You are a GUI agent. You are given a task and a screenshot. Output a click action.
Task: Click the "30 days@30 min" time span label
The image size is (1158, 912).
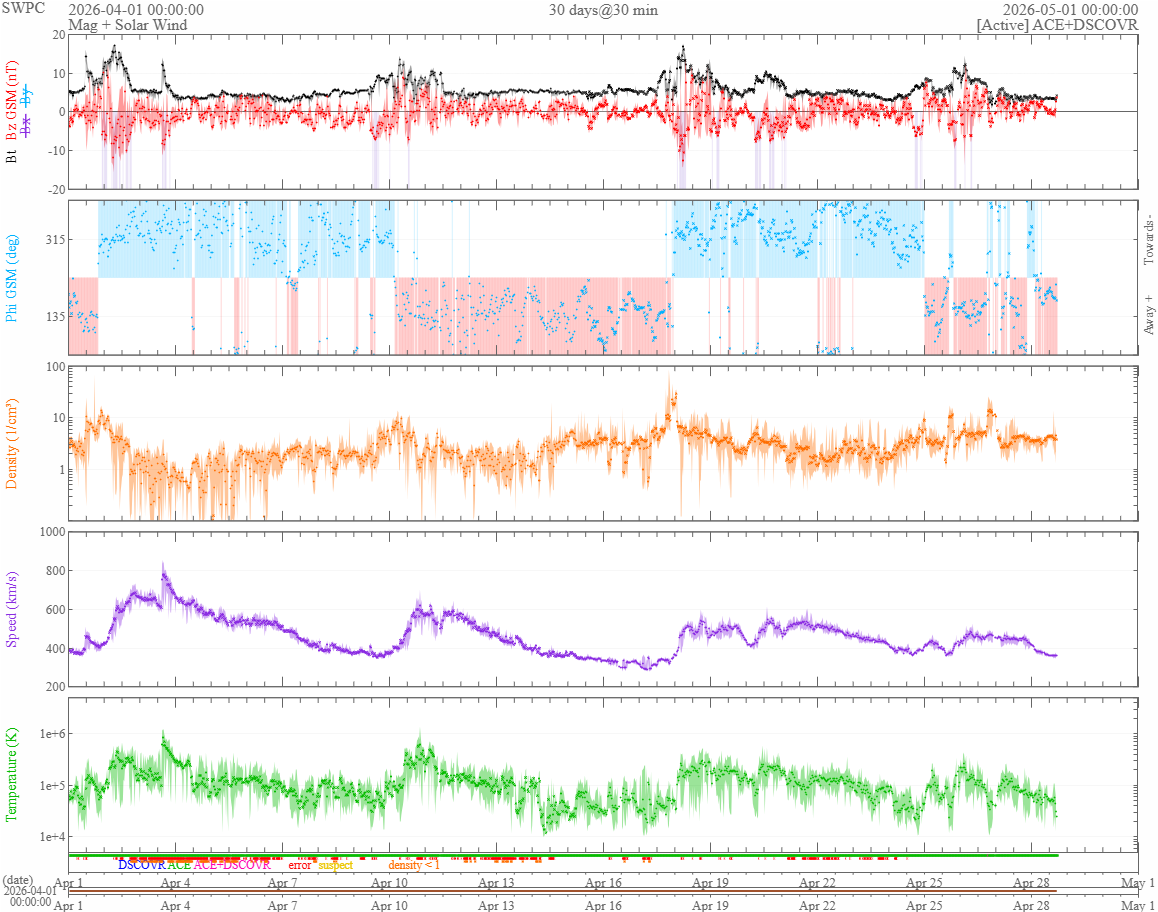tap(603, 10)
